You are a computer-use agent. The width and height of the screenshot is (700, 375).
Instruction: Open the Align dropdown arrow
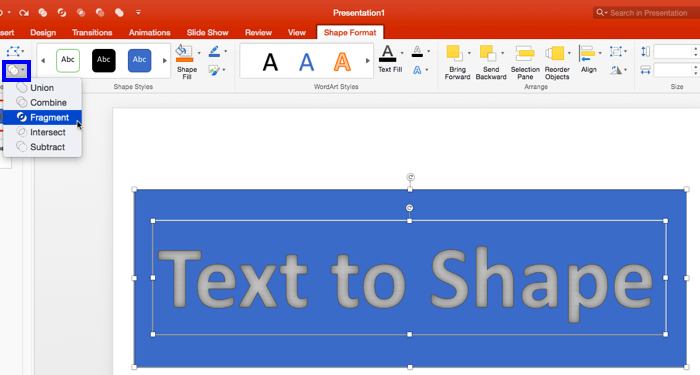click(x=600, y=53)
